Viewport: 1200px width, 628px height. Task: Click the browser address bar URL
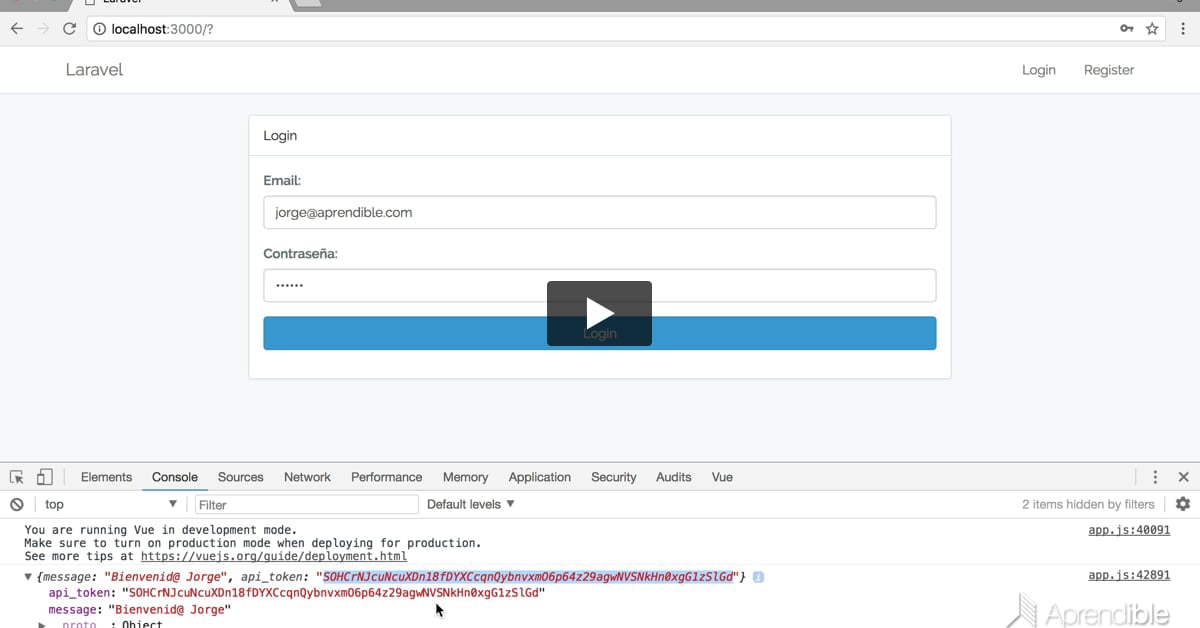point(162,29)
